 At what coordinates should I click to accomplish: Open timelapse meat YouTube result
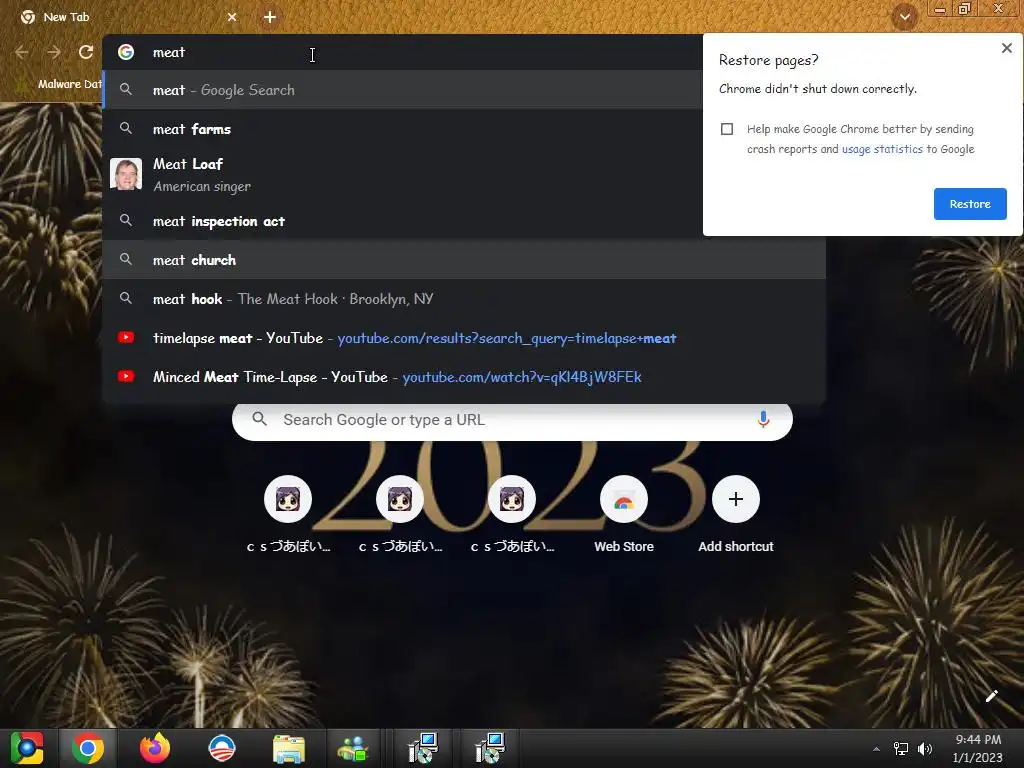[x=464, y=338]
